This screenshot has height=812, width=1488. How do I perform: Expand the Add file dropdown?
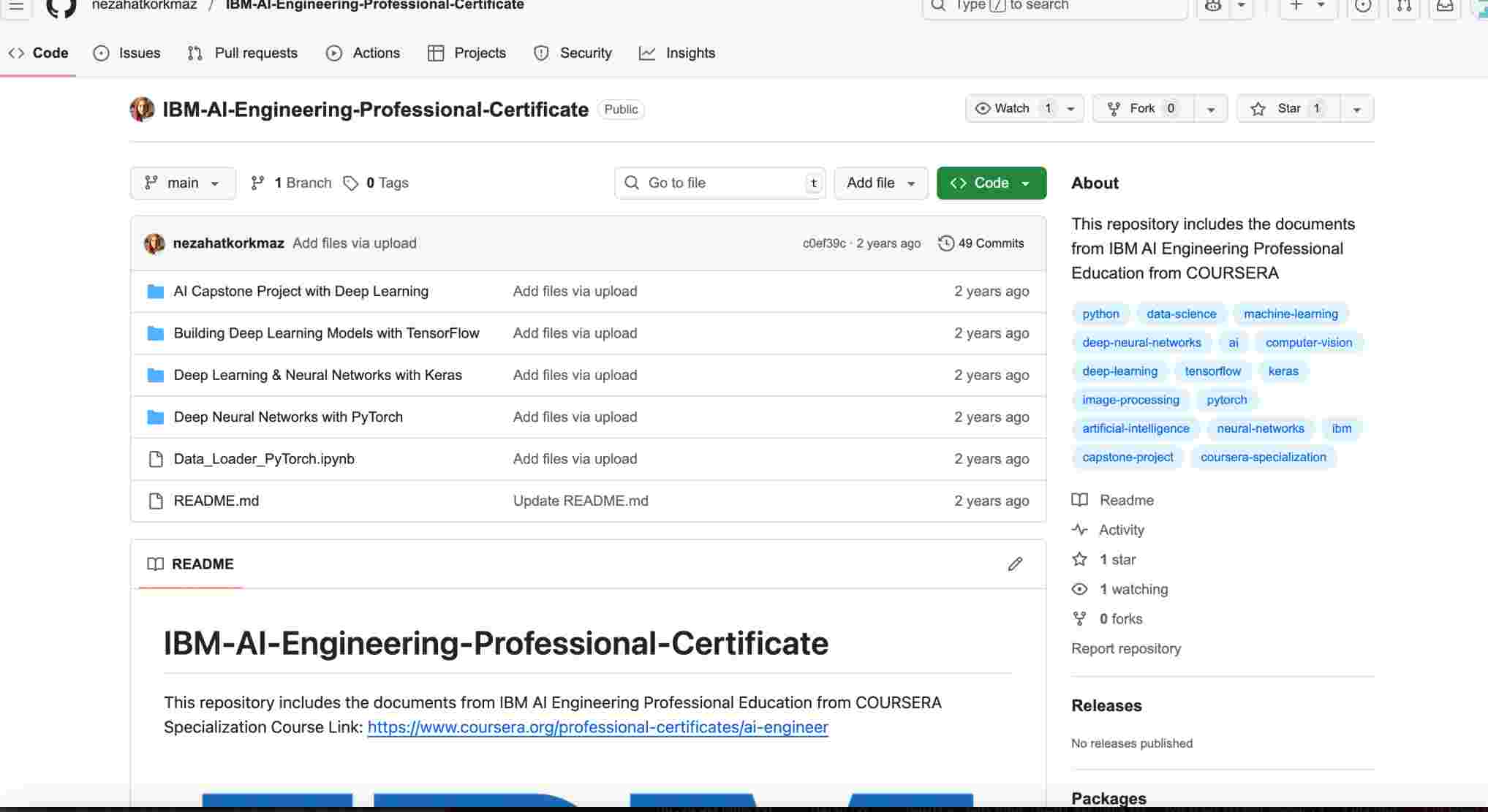tap(880, 183)
